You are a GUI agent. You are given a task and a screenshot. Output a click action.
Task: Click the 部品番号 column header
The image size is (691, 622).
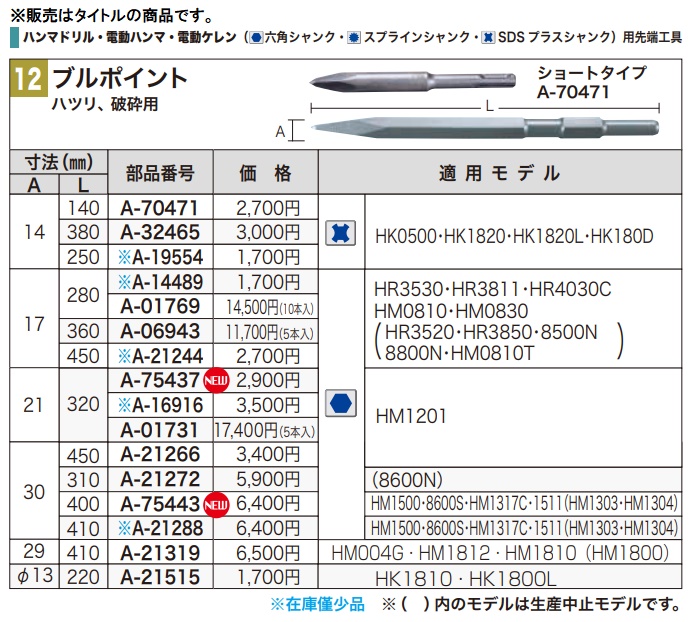(x=160, y=173)
